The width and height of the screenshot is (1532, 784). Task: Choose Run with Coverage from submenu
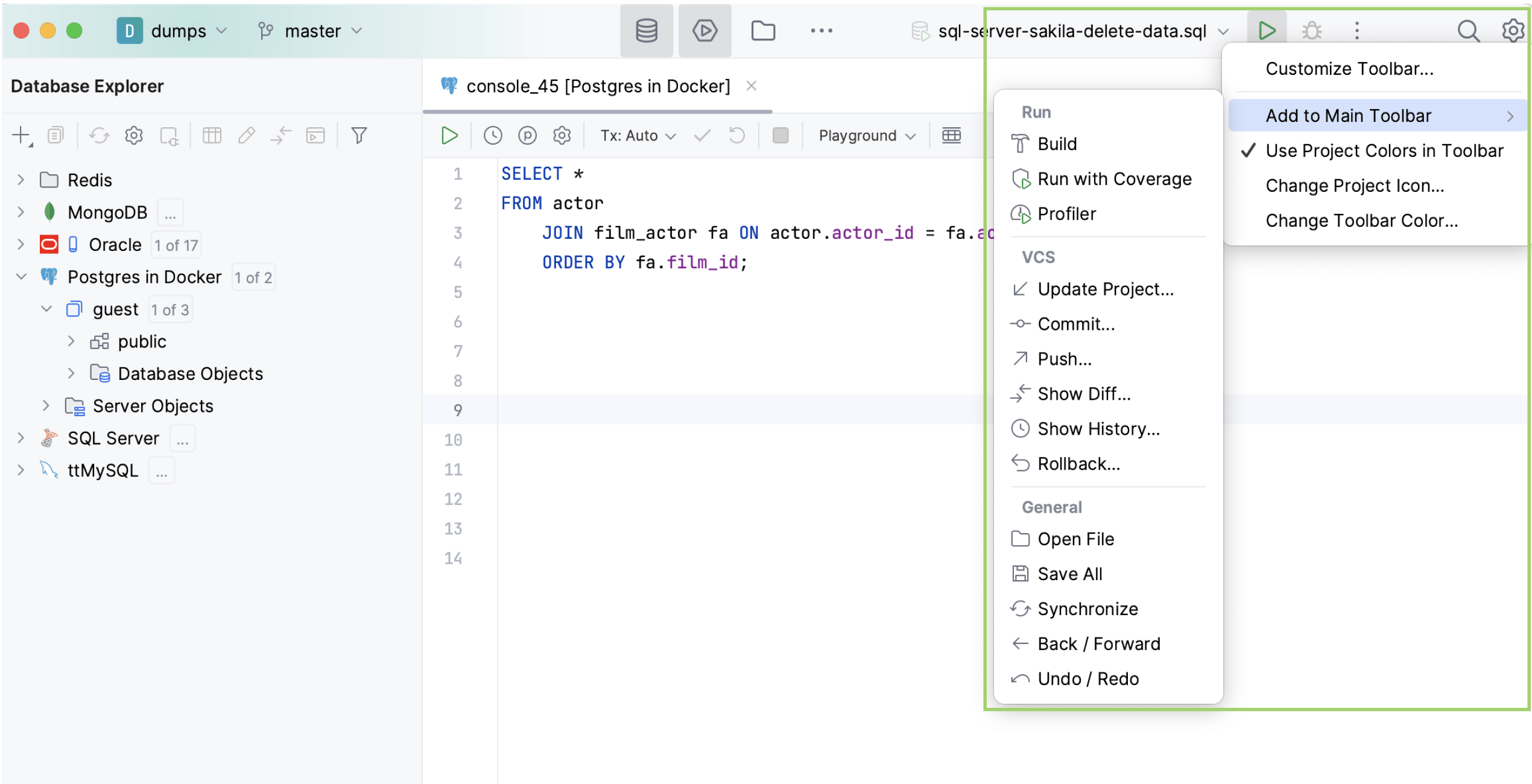(x=1113, y=179)
